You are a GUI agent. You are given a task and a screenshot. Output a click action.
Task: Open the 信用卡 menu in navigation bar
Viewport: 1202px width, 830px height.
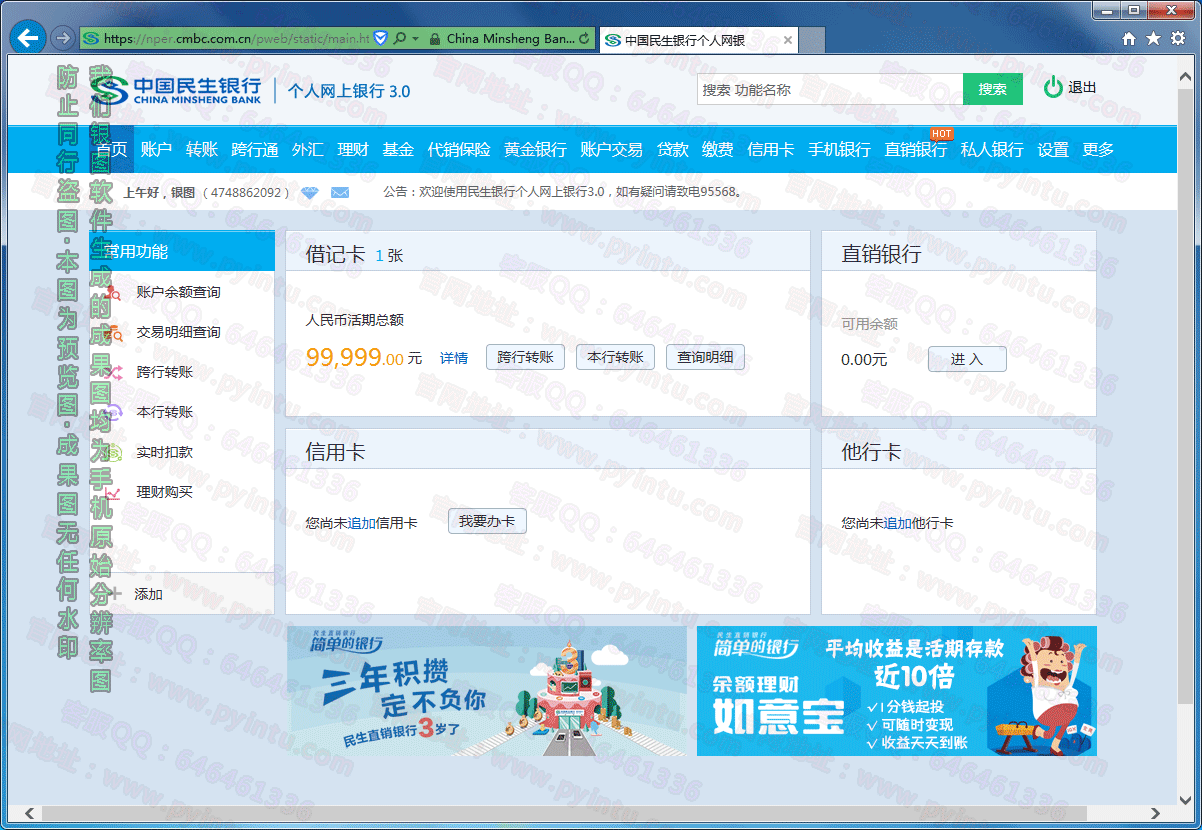(x=770, y=149)
